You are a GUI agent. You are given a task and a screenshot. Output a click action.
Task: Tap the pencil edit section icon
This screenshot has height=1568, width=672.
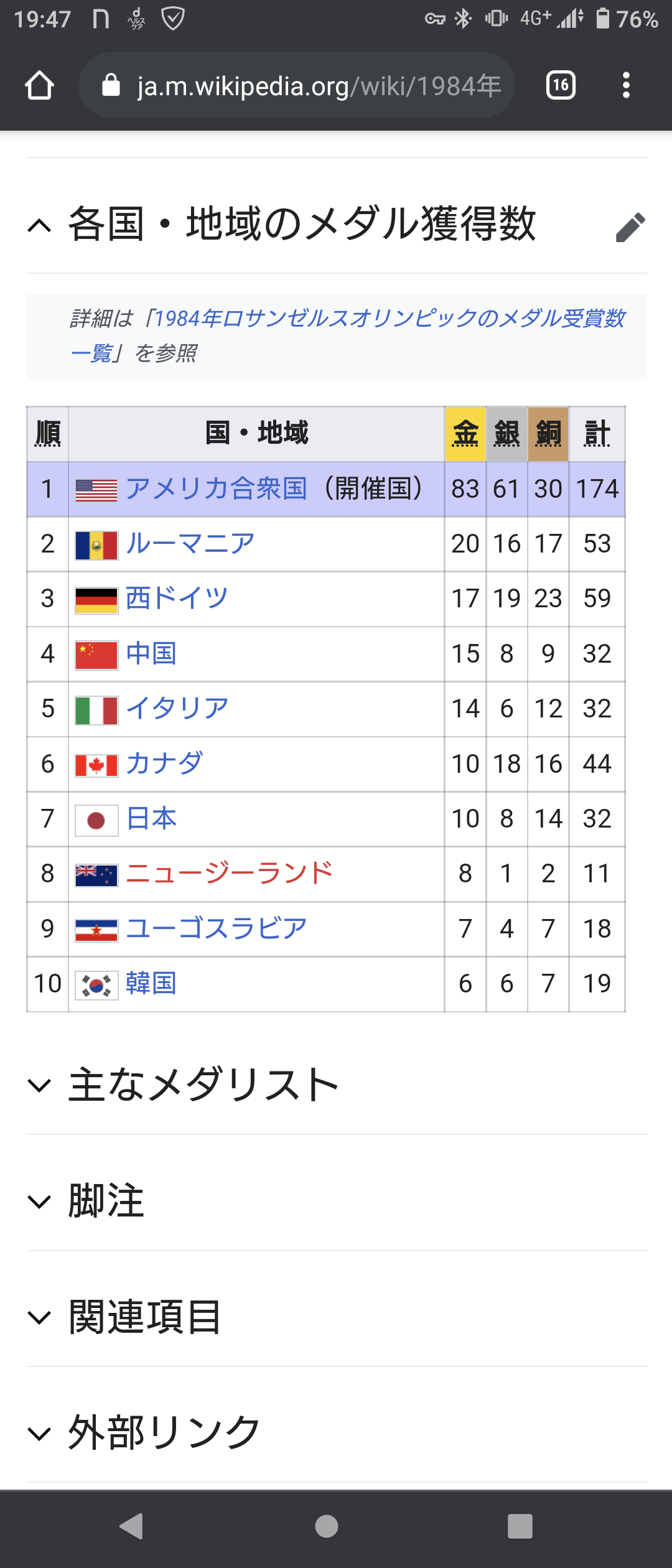pyautogui.click(x=630, y=226)
